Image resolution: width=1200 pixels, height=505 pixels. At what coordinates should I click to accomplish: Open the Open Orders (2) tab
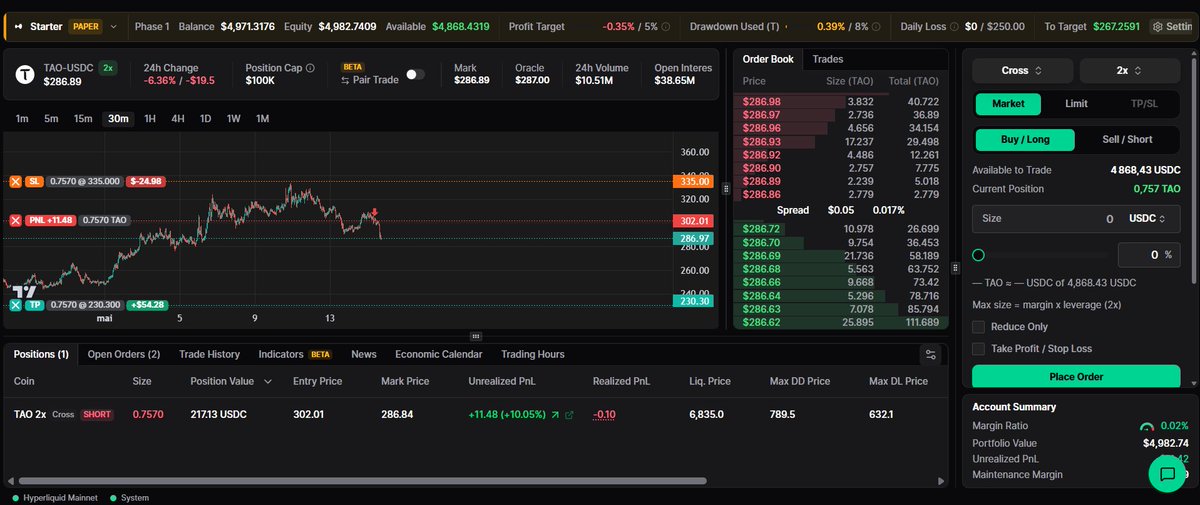124,354
